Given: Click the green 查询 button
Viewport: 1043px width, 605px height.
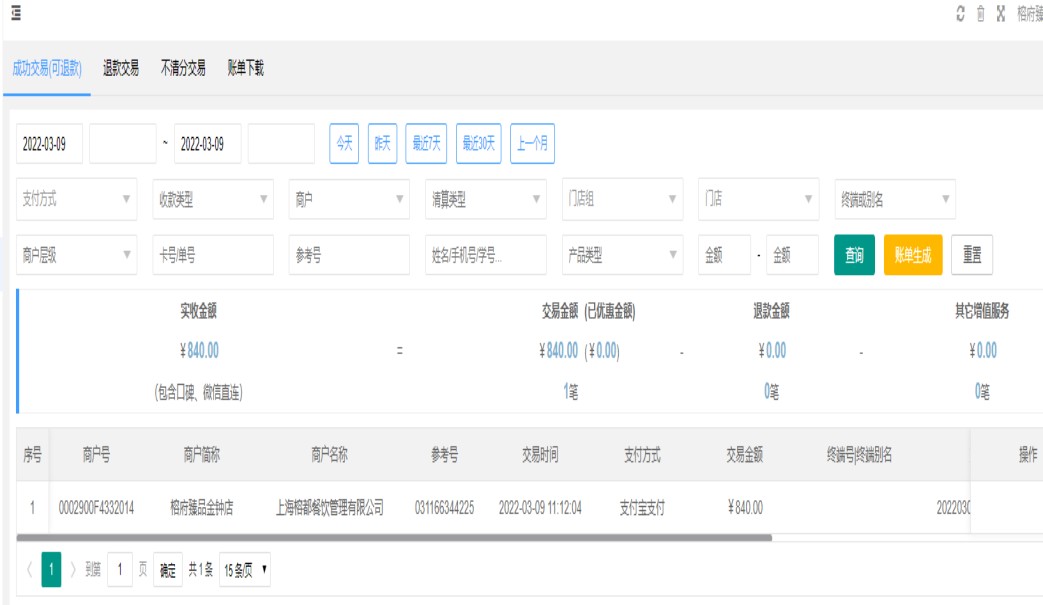Looking at the screenshot, I should click(854, 255).
